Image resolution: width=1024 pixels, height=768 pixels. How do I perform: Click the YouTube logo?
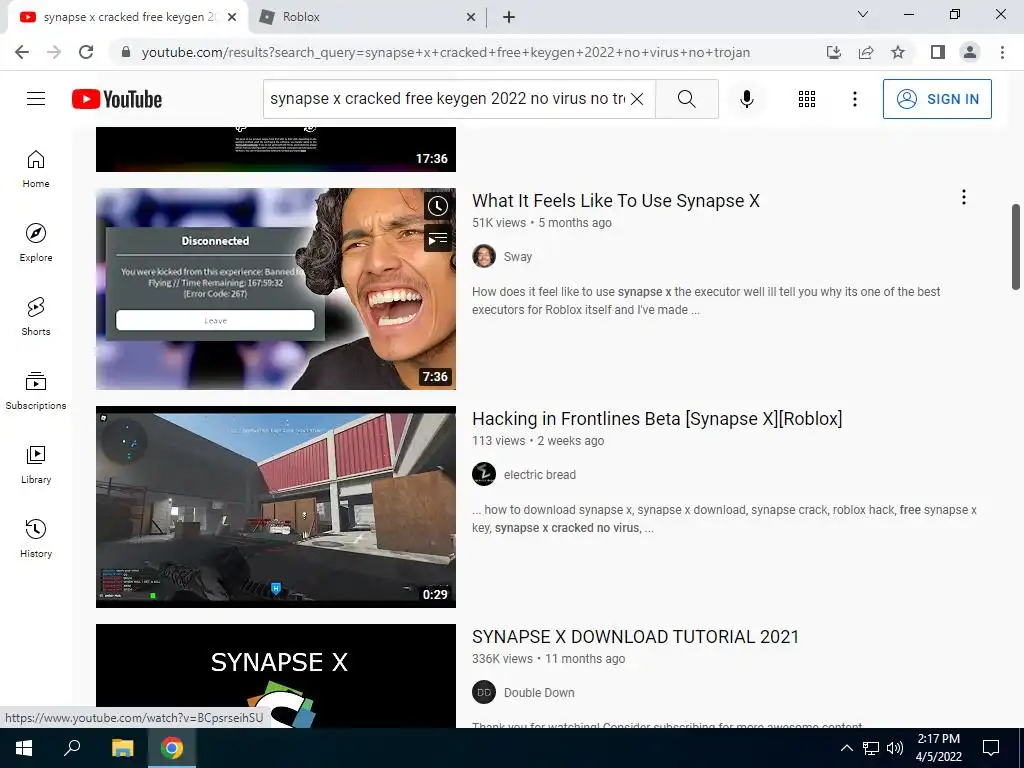[x=117, y=99]
